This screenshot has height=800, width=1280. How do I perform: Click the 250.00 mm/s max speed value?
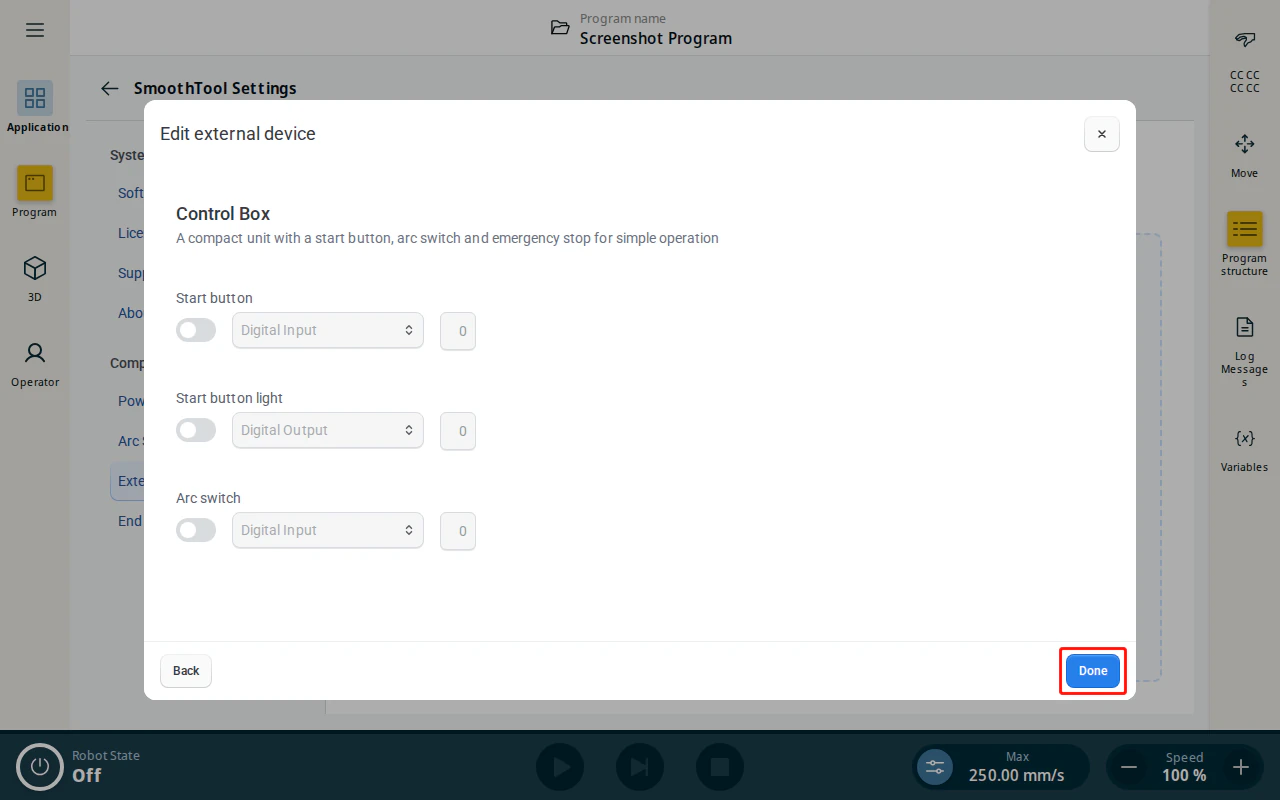click(x=1016, y=775)
